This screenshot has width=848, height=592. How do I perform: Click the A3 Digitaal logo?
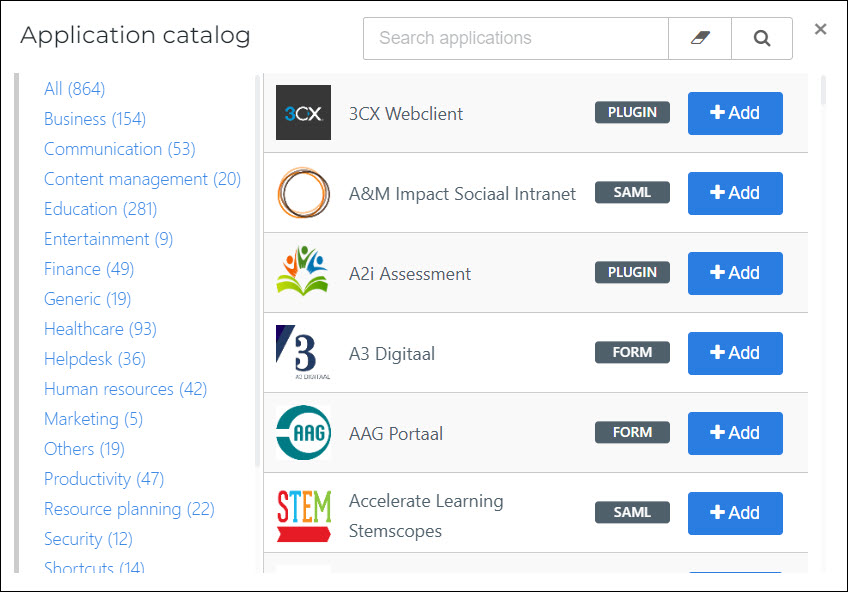(x=303, y=352)
